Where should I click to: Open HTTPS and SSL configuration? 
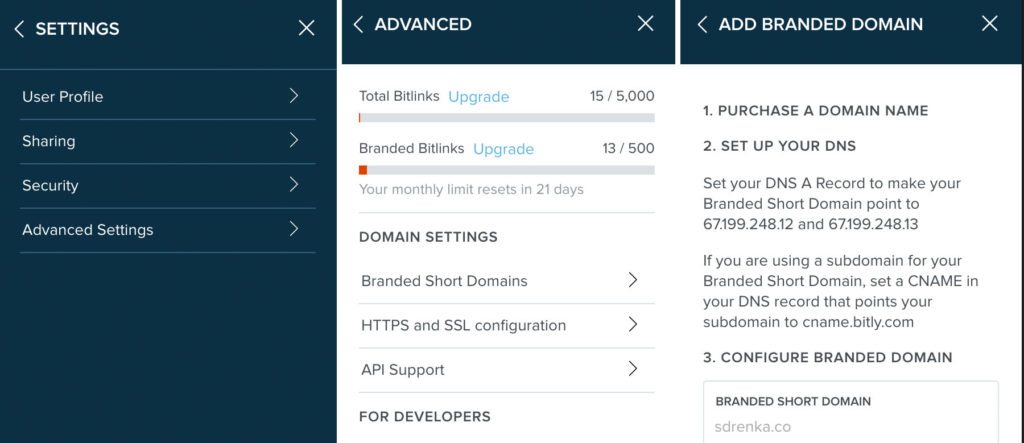tap(463, 325)
